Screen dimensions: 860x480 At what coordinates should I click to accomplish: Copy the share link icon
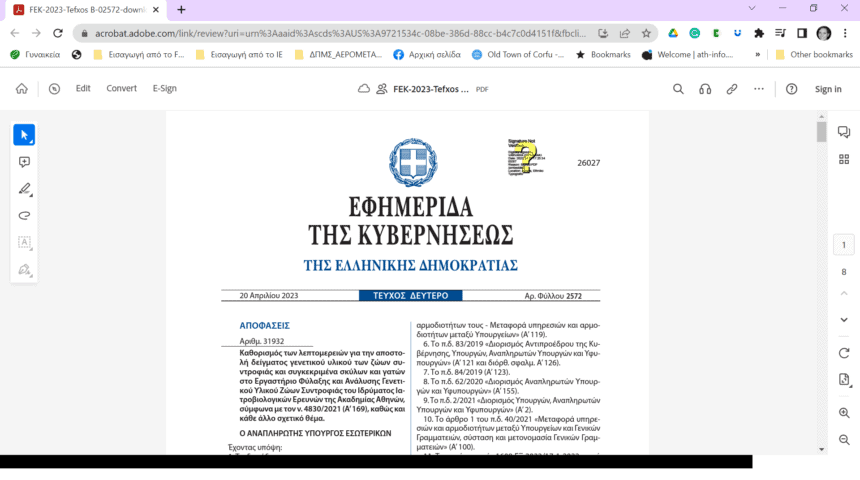pos(732,89)
